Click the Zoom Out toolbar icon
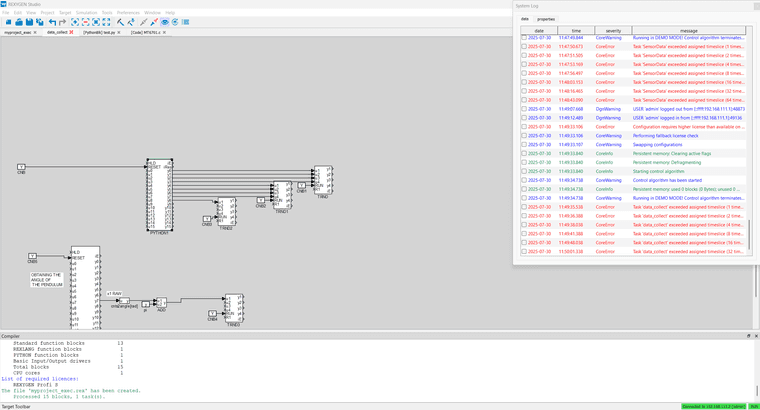760x410 pixels. click(x=86, y=22)
